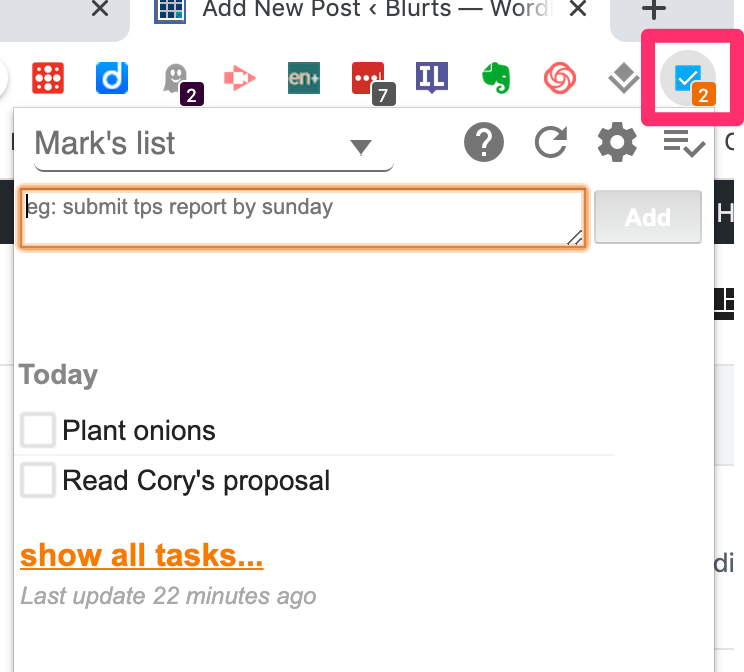
Task: Click the refresh tasks icon
Action: click(551, 141)
